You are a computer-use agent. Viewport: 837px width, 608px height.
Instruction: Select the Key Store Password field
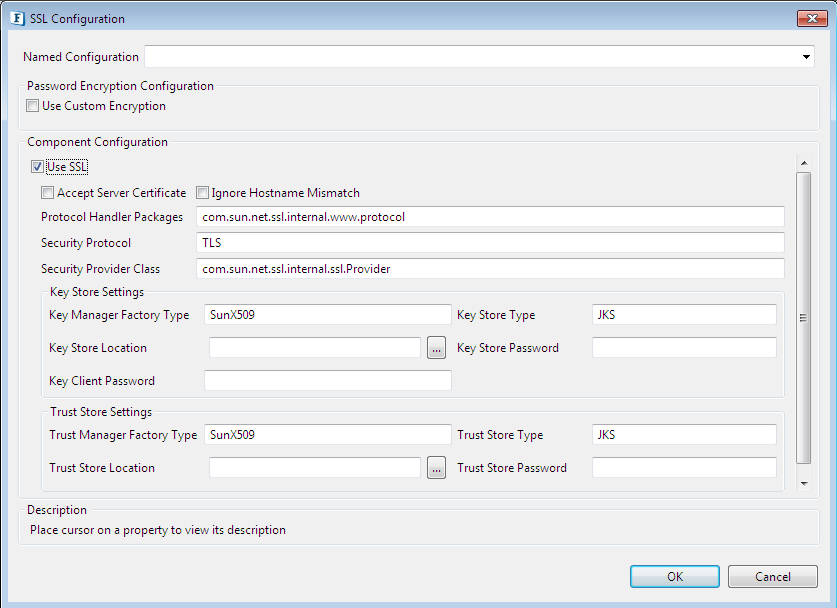click(x=684, y=348)
